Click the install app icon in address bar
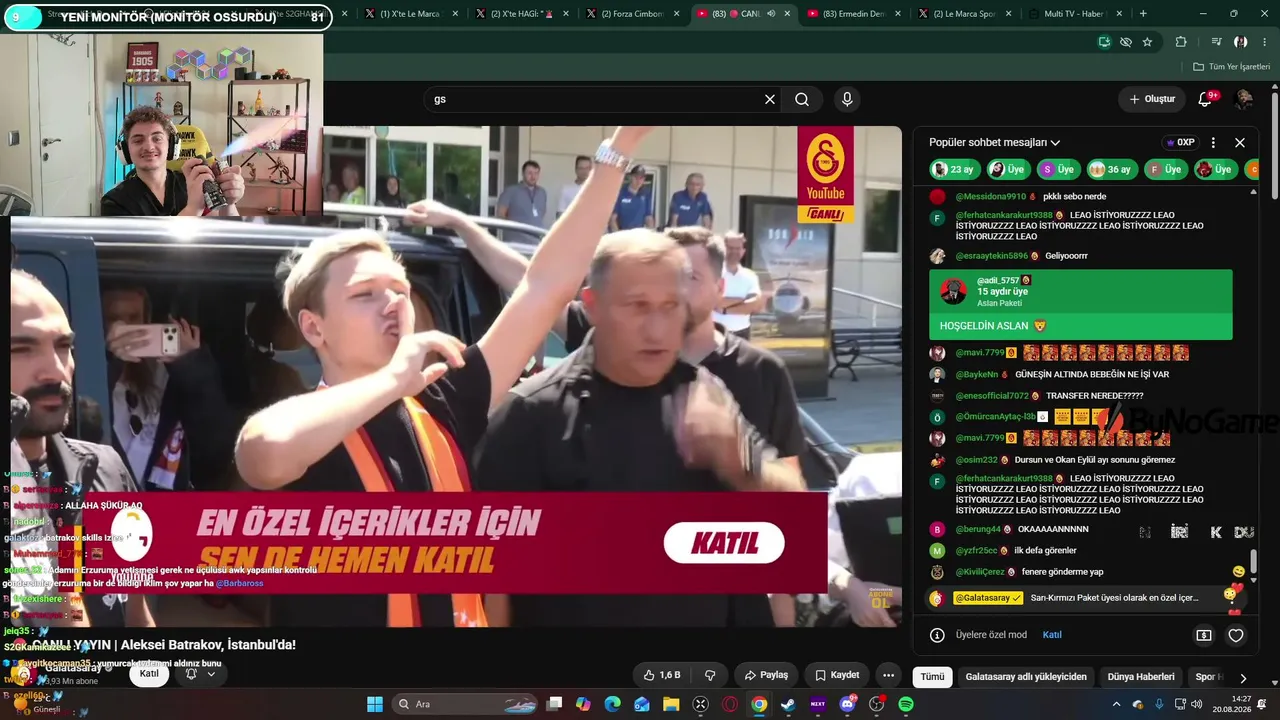1280x720 pixels. click(1104, 42)
